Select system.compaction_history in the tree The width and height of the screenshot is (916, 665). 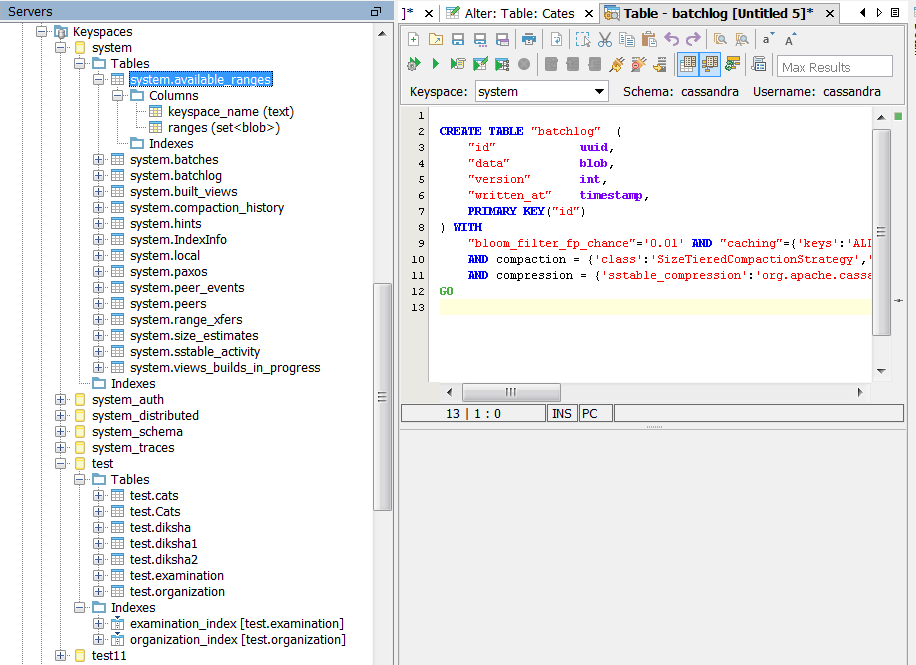pos(206,208)
